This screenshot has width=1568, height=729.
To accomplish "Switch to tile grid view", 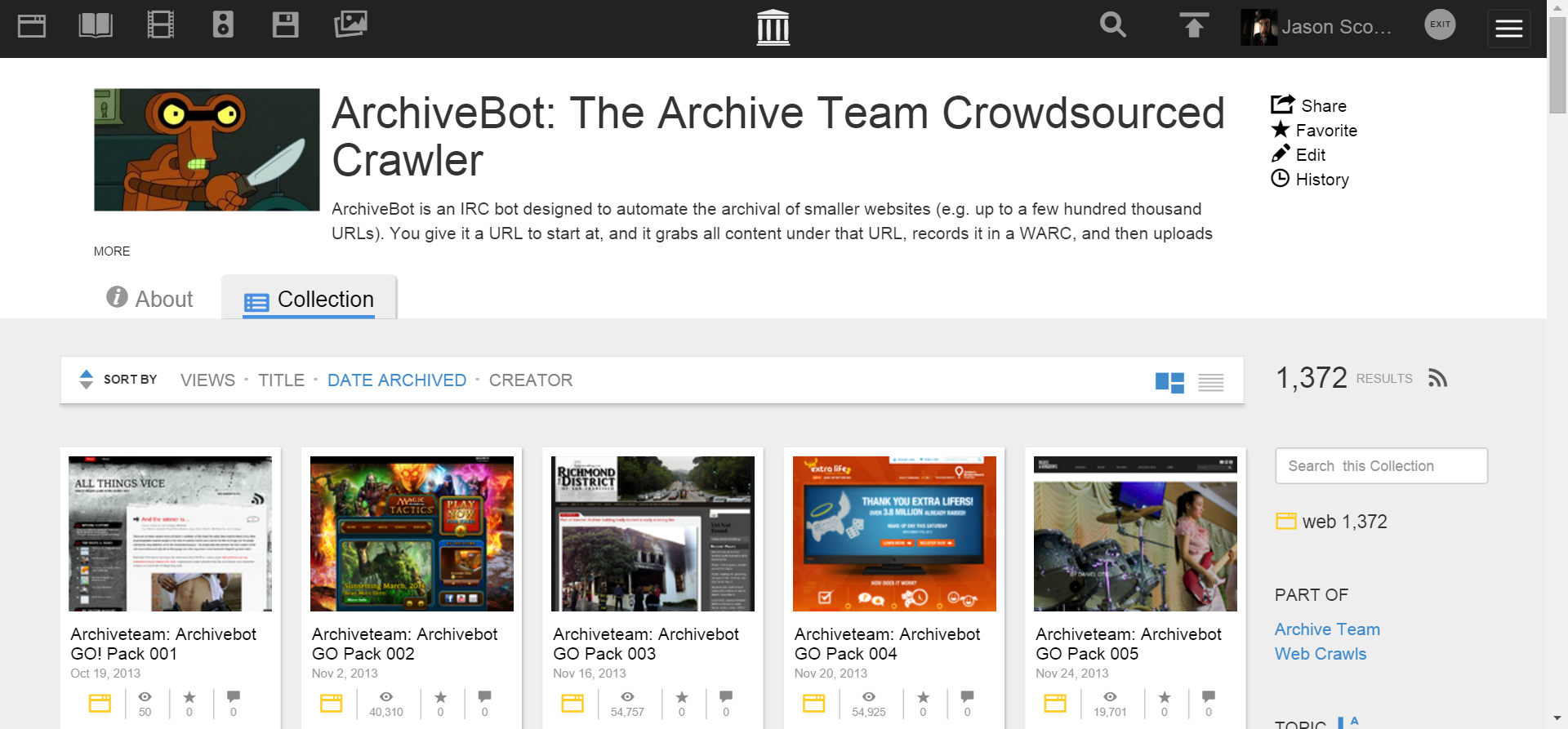I will (x=1169, y=382).
